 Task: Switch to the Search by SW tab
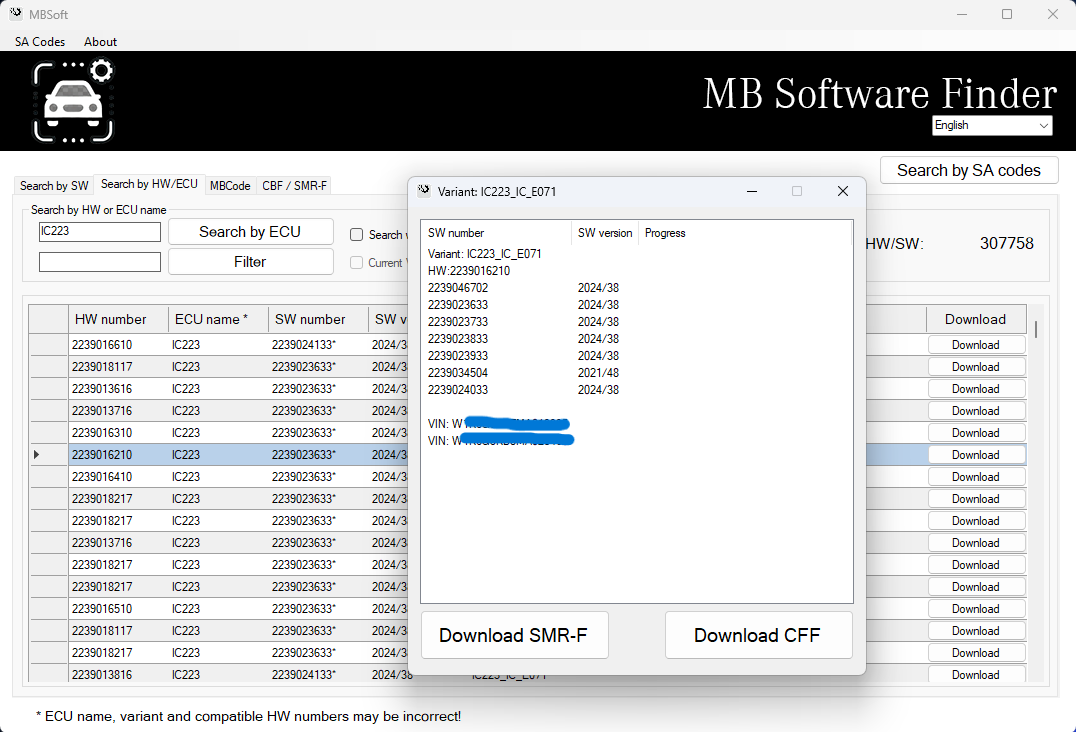pyautogui.click(x=54, y=186)
